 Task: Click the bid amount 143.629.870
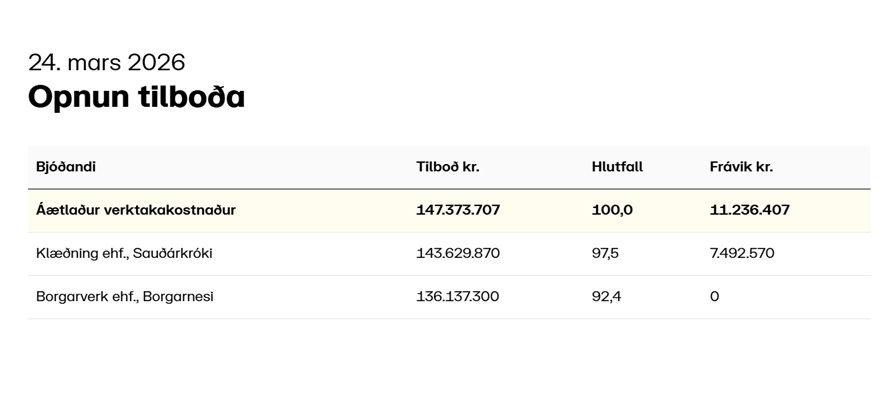point(458,253)
